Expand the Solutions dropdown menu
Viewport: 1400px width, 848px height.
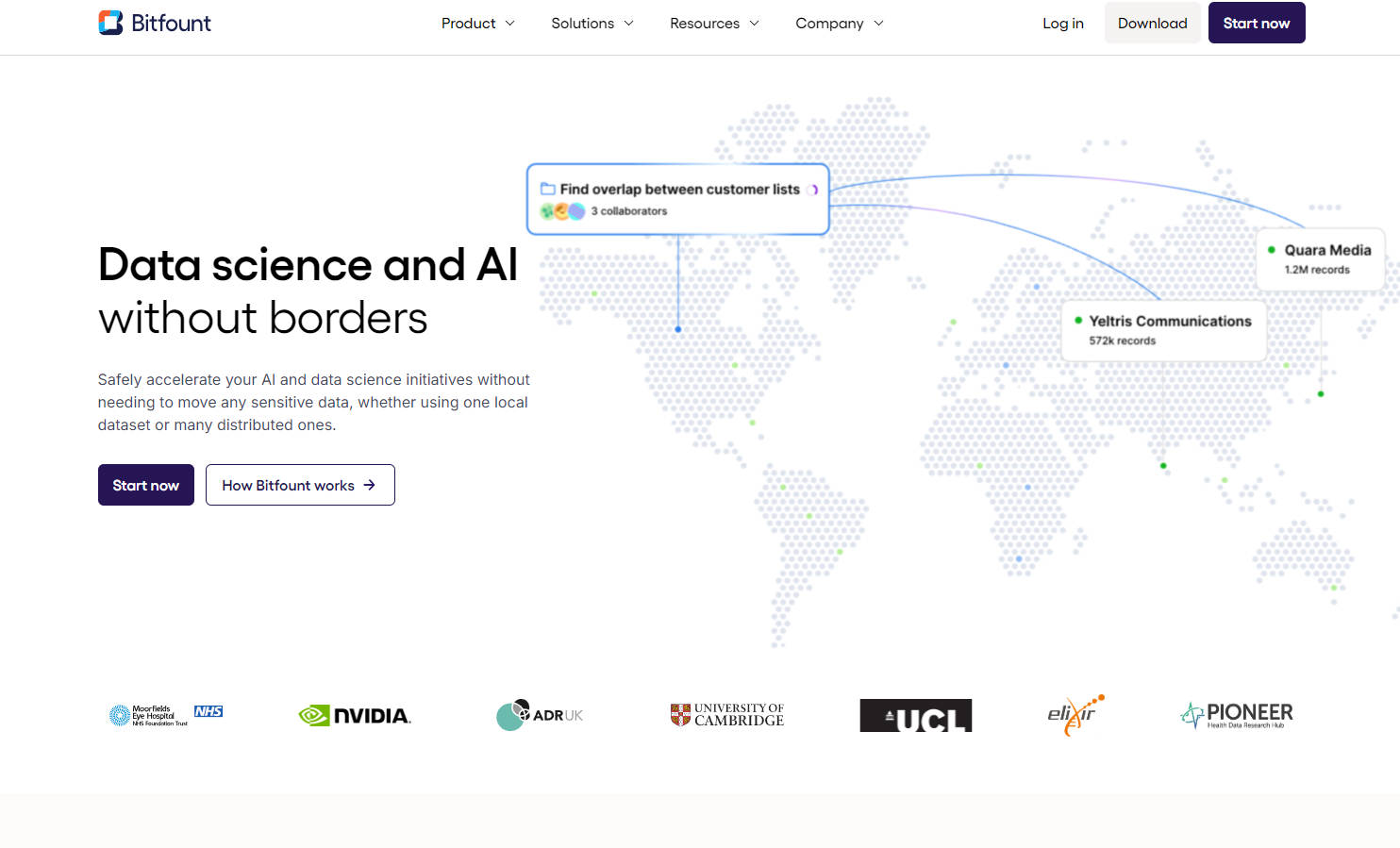coord(592,23)
